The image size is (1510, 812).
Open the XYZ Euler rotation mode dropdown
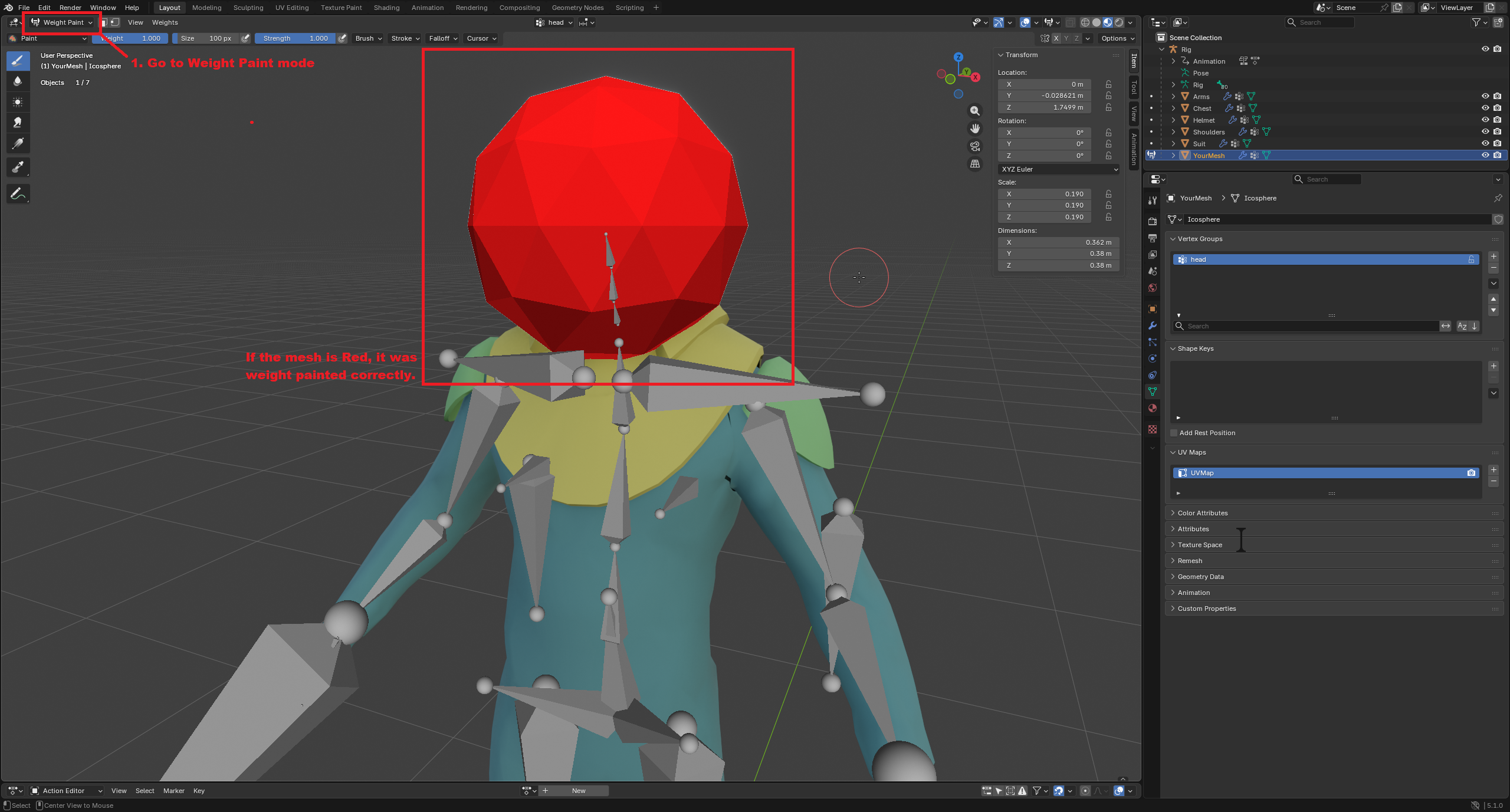pos(1059,169)
